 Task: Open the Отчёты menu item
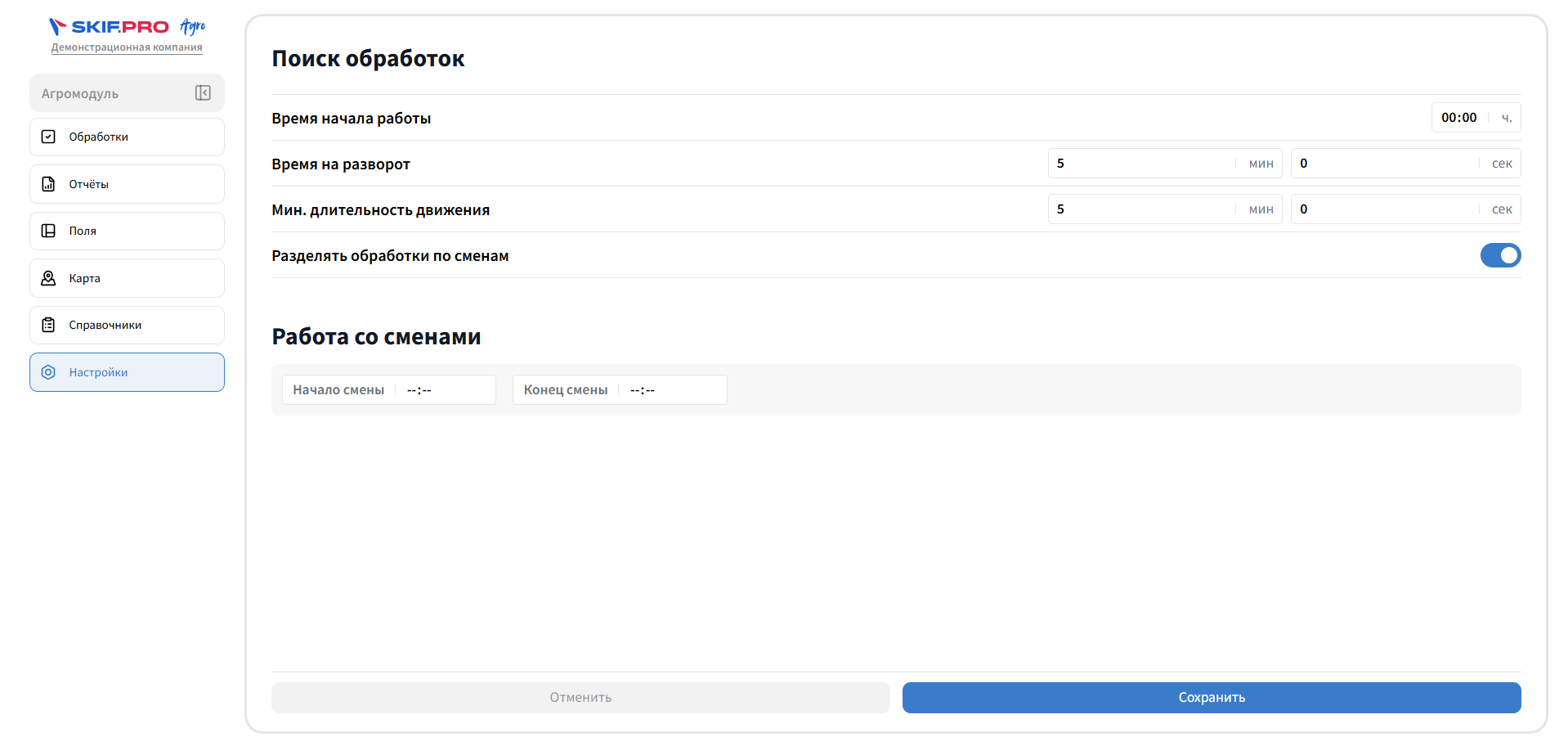(x=127, y=184)
